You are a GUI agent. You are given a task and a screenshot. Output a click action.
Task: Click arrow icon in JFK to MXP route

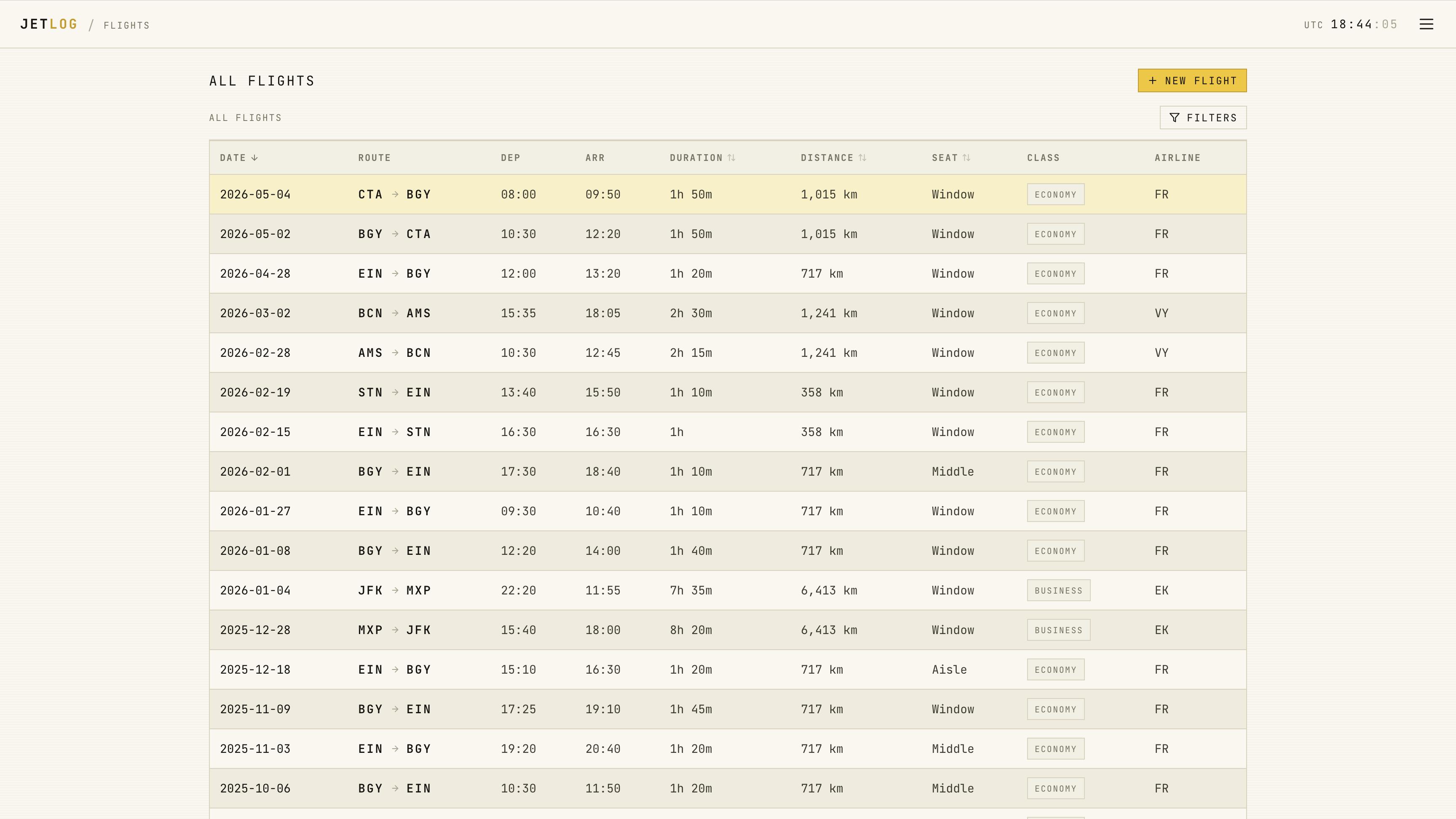[x=395, y=590]
